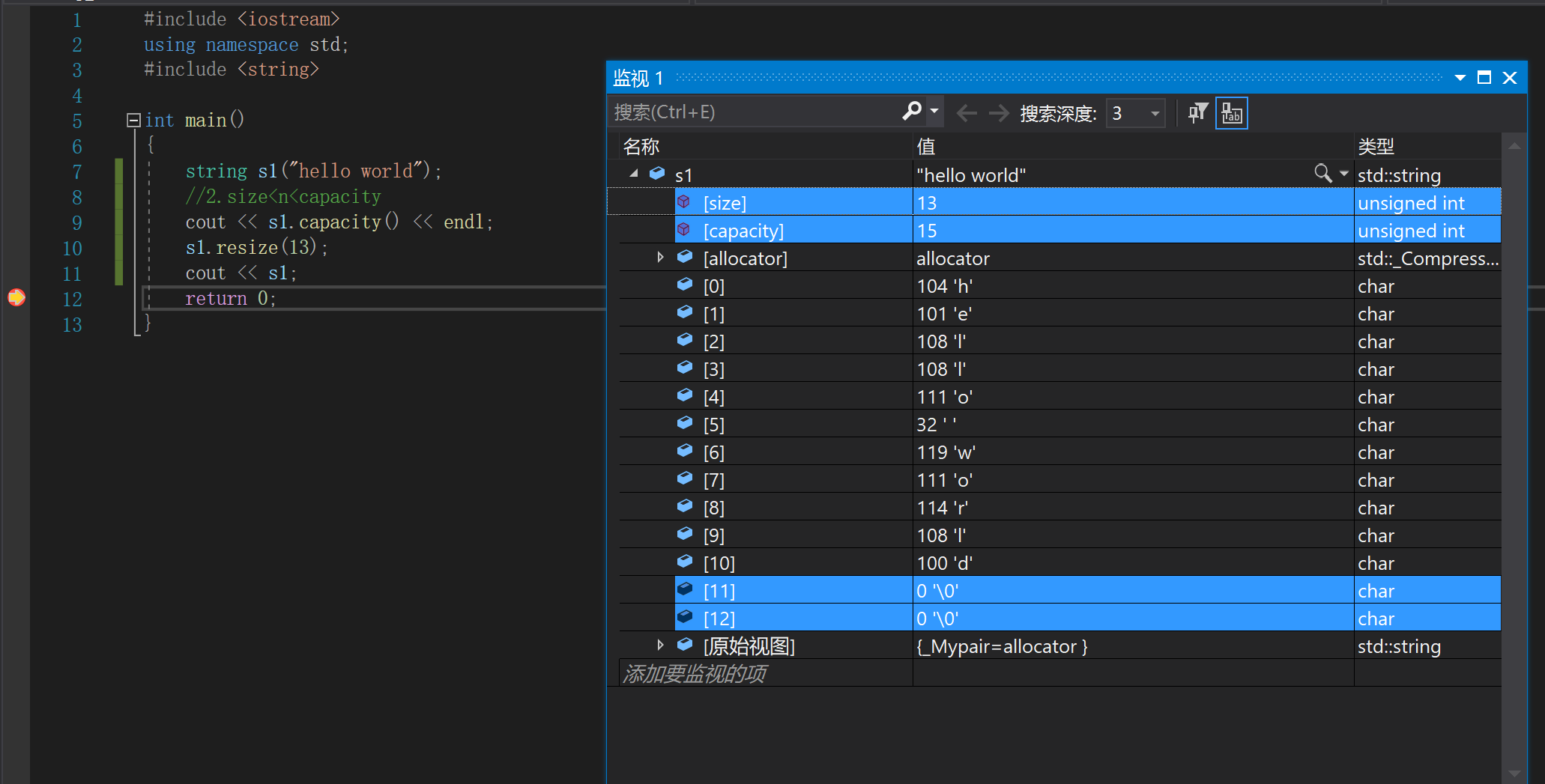Click the icon next to [原始视图]
This screenshot has height=784, width=1545.
pos(684,644)
